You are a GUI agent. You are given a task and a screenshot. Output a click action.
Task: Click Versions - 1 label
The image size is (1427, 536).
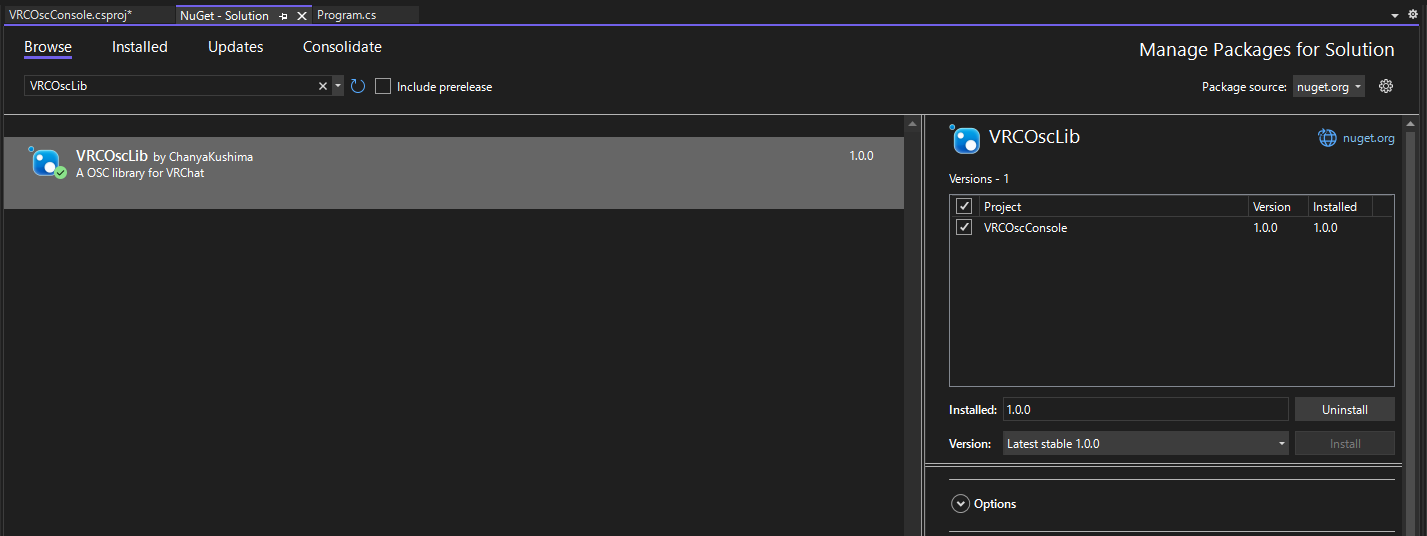click(979, 179)
